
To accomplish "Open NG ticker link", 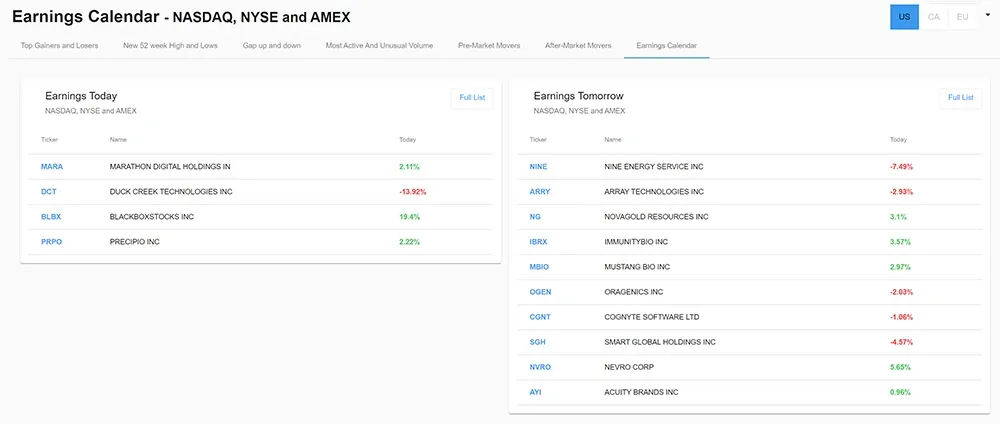I will pyautogui.click(x=535, y=217).
